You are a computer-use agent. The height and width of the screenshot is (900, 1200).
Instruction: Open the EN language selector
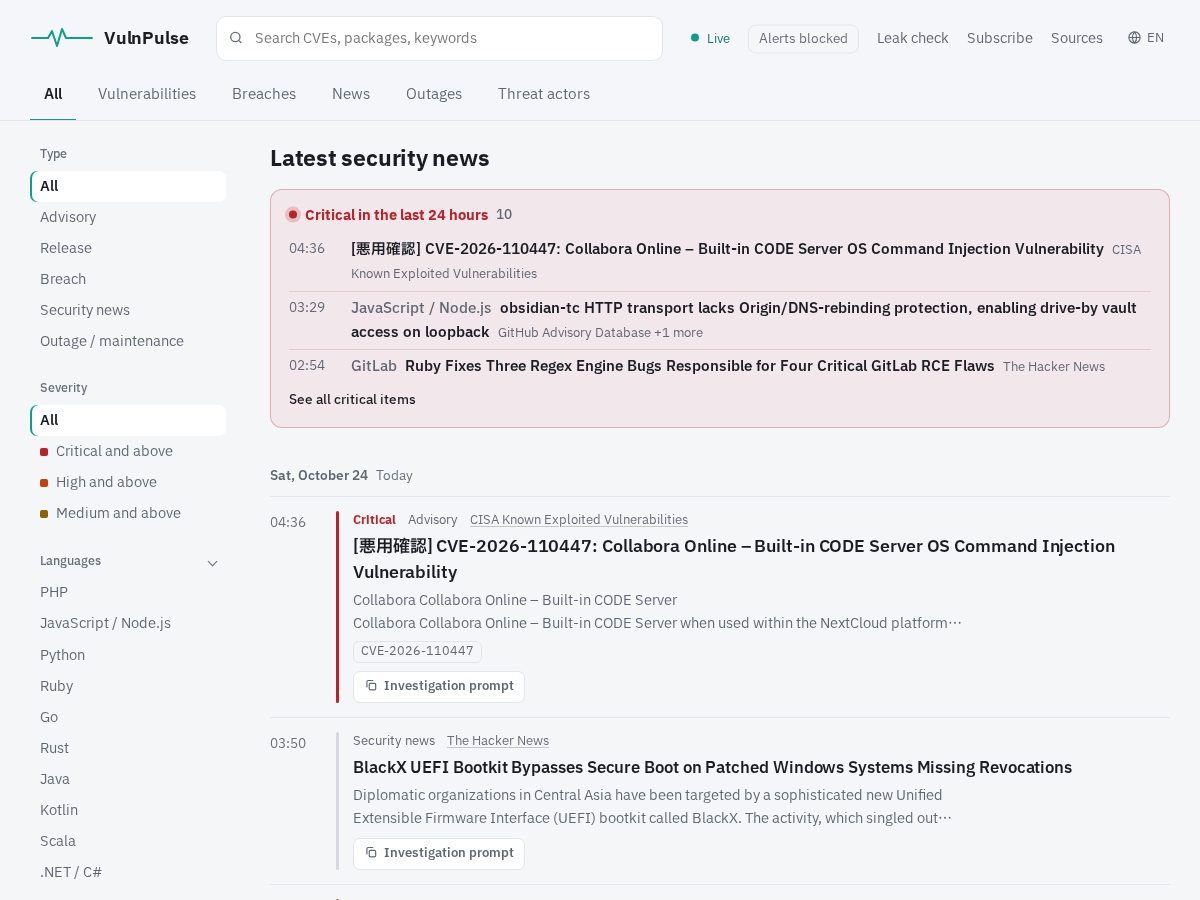1146,38
